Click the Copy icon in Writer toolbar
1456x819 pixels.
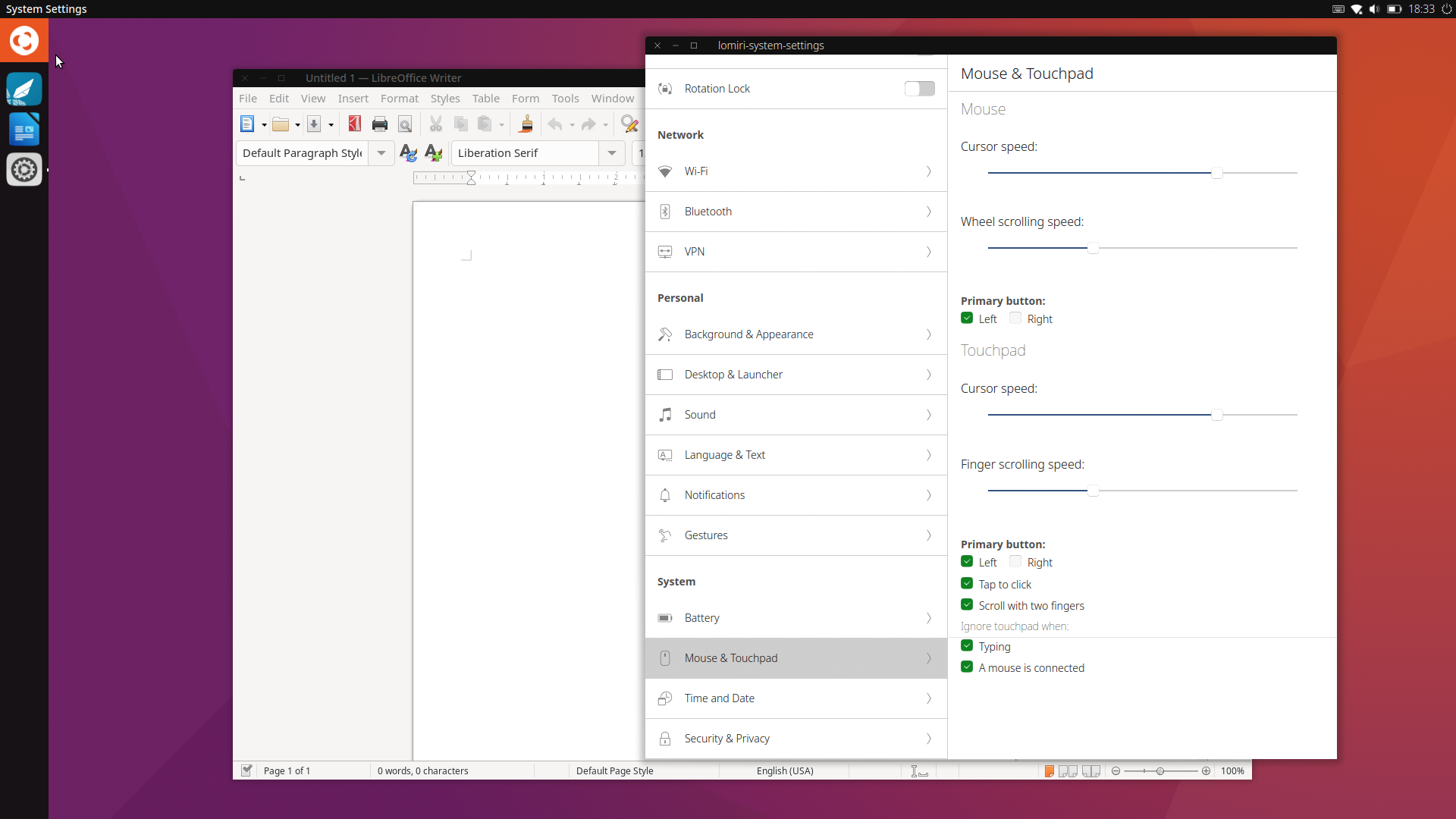[x=461, y=124]
